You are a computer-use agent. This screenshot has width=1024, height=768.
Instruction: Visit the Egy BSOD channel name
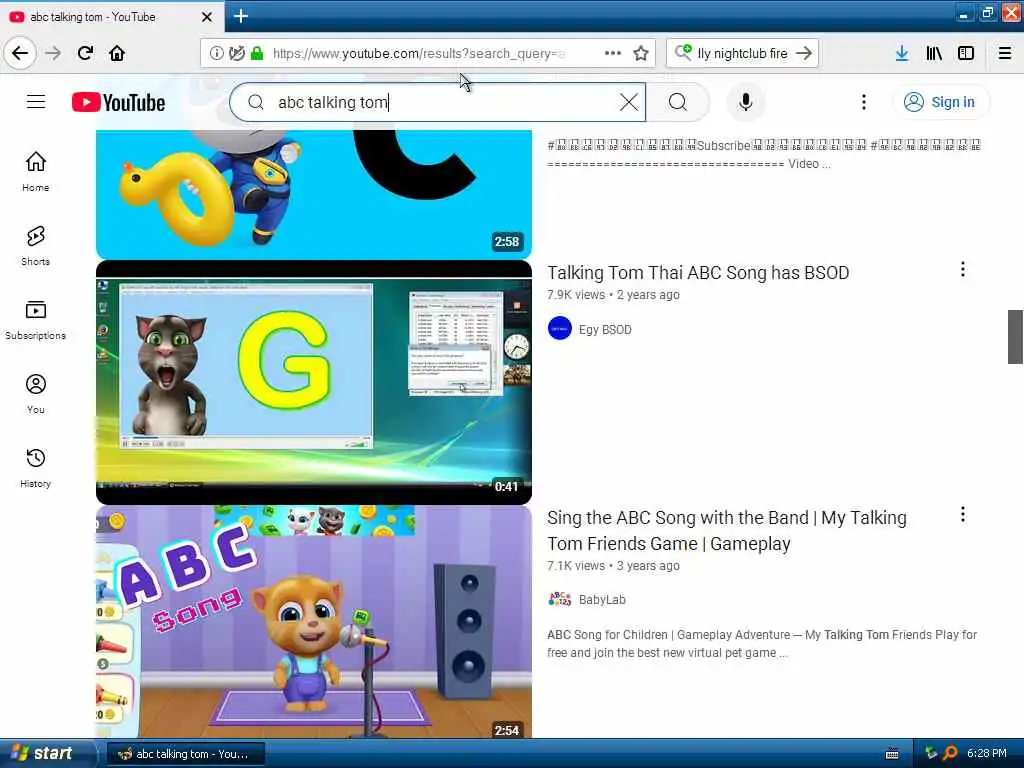click(605, 330)
